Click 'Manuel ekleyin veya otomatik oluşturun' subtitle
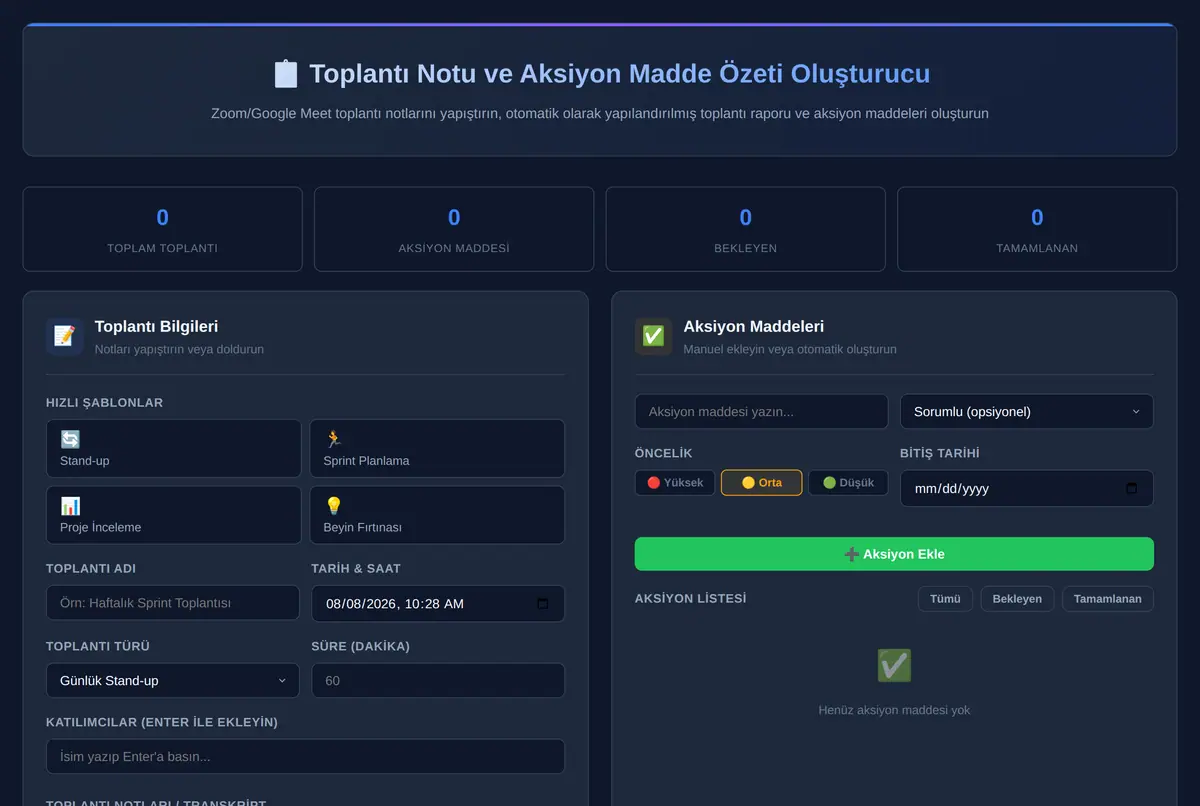Image resolution: width=1200 pixels, height=806 pixels. point(790,350)
